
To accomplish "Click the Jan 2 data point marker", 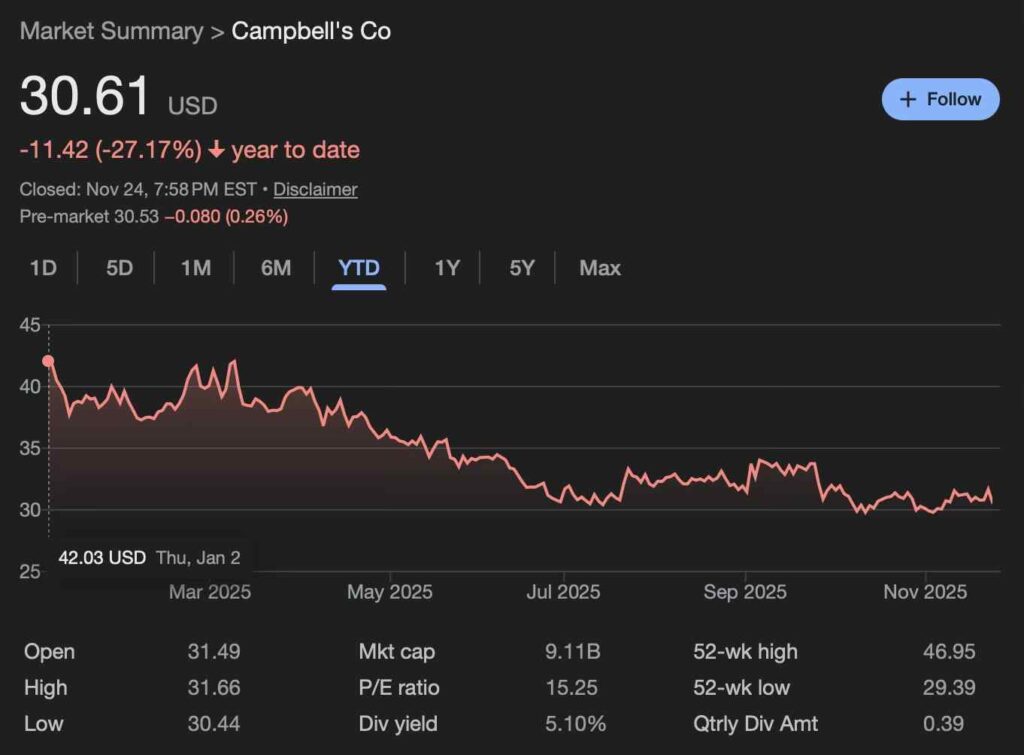I will pyautogui.click(x=48, y=362).
